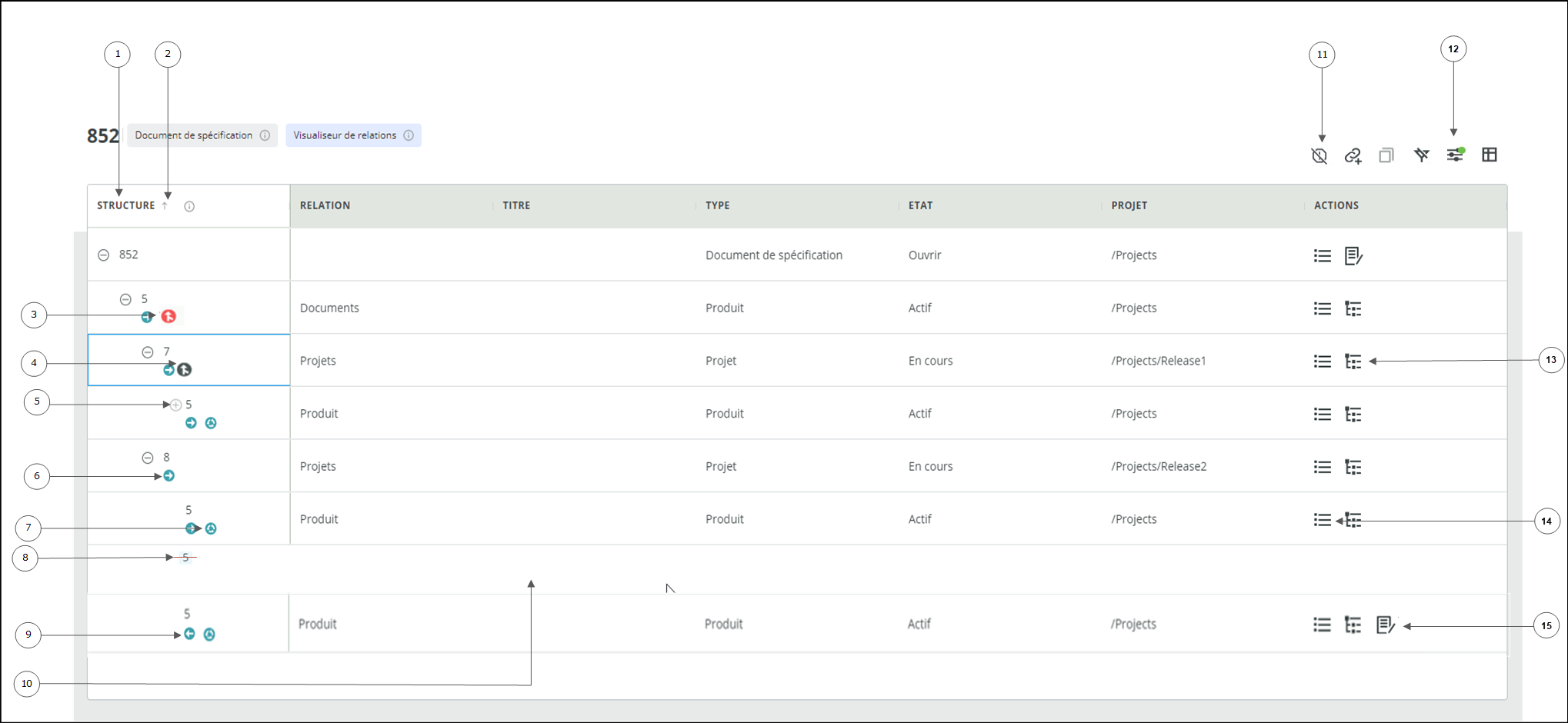Select tree item 7 label
The height and width of the screenshot is (723, 1568).
166,352
